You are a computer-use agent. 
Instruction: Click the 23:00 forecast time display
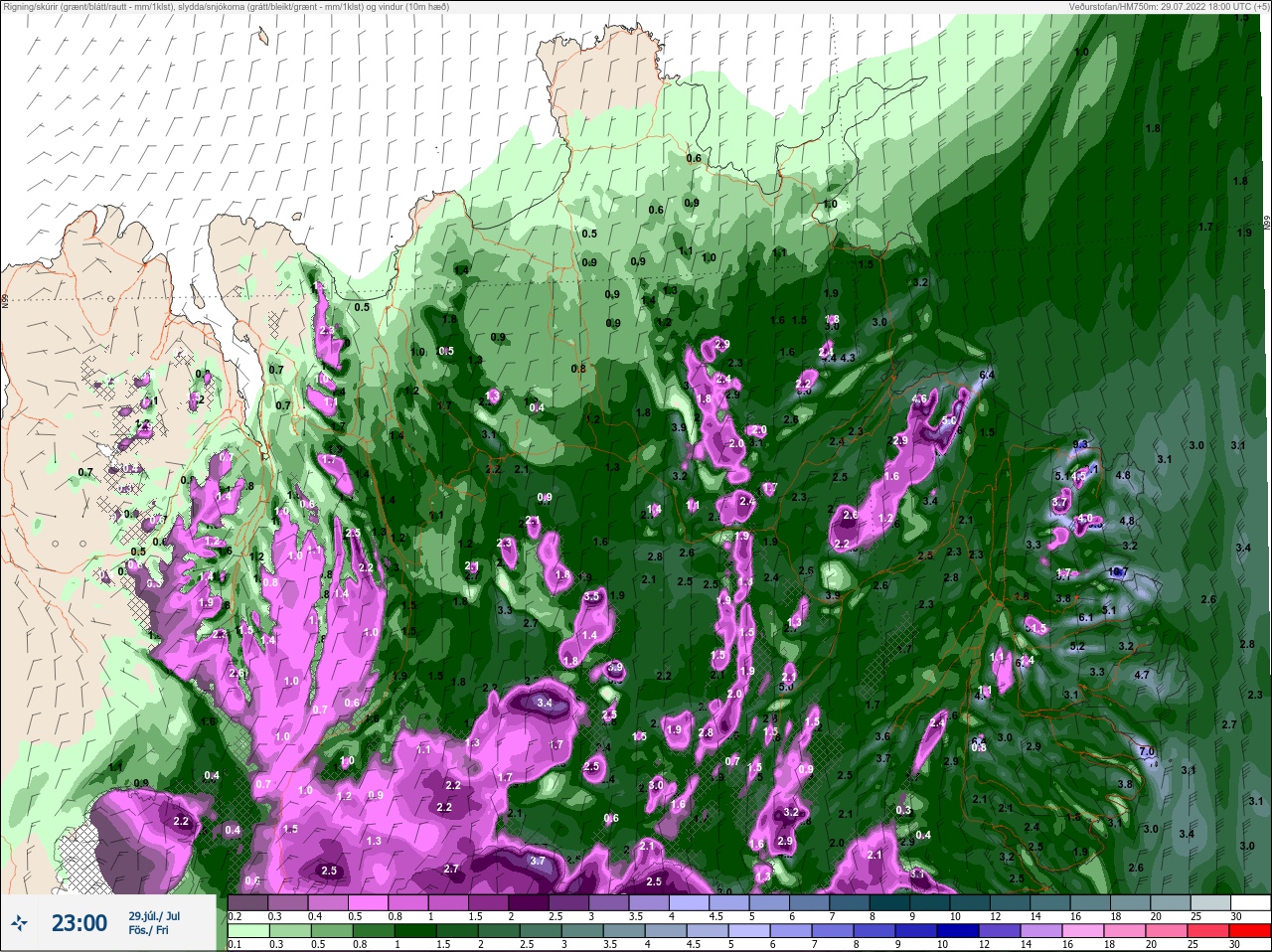(x=79, y=923)
